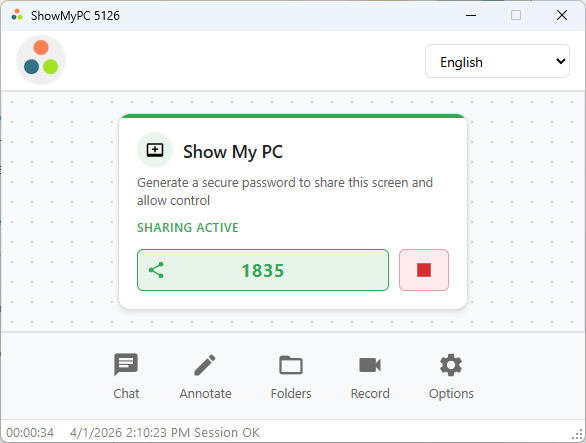This screenshot has width=586, height=443.
Task: Open the English language dropdown
Action: (497, 61)
